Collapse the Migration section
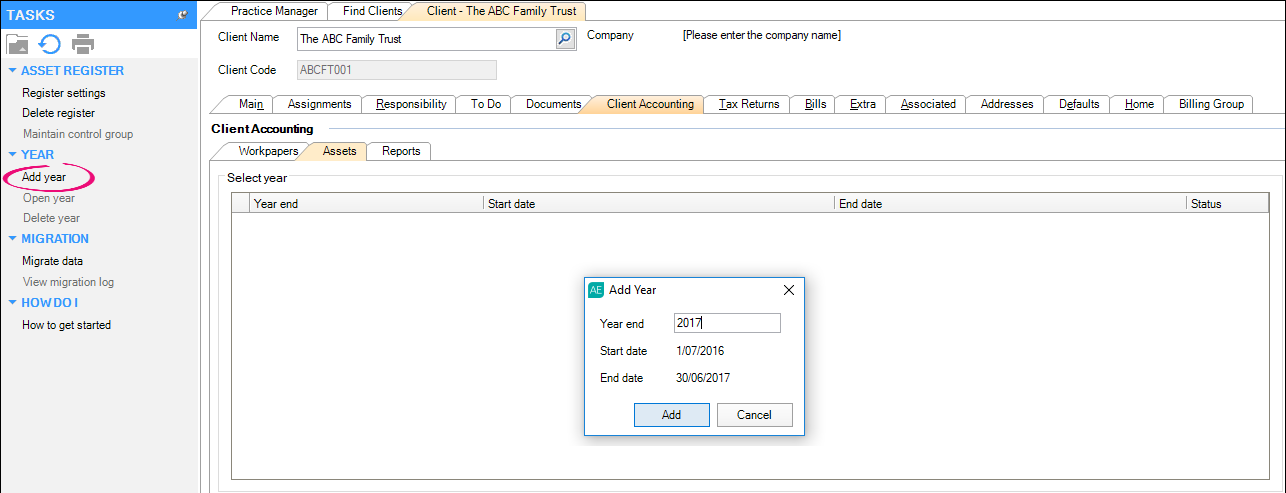This screenshot has width=1286, height=493. pos(13,239)
